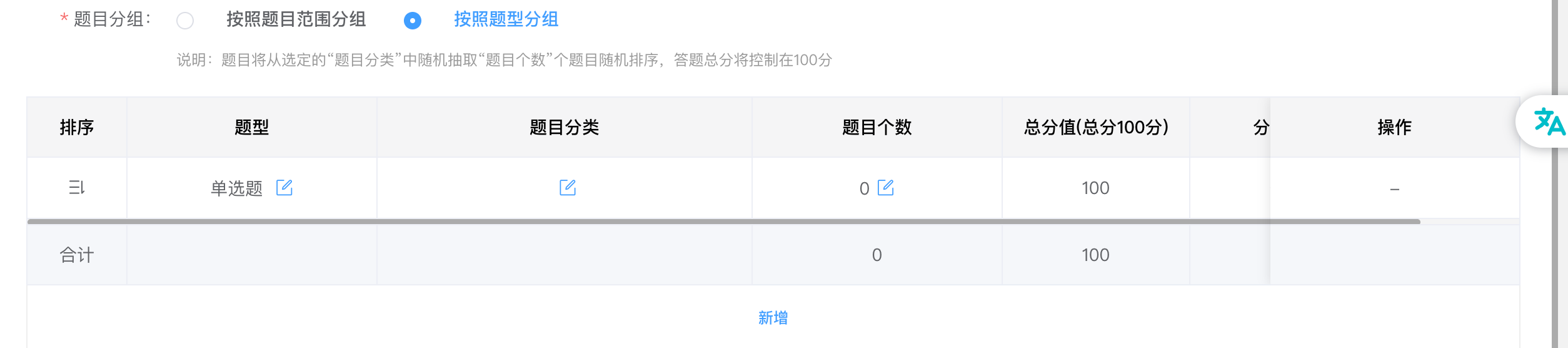Viewport: 1568px width, 348px height.
Task: Click the 合计 summary row label
Action: [x=77, y=255]
